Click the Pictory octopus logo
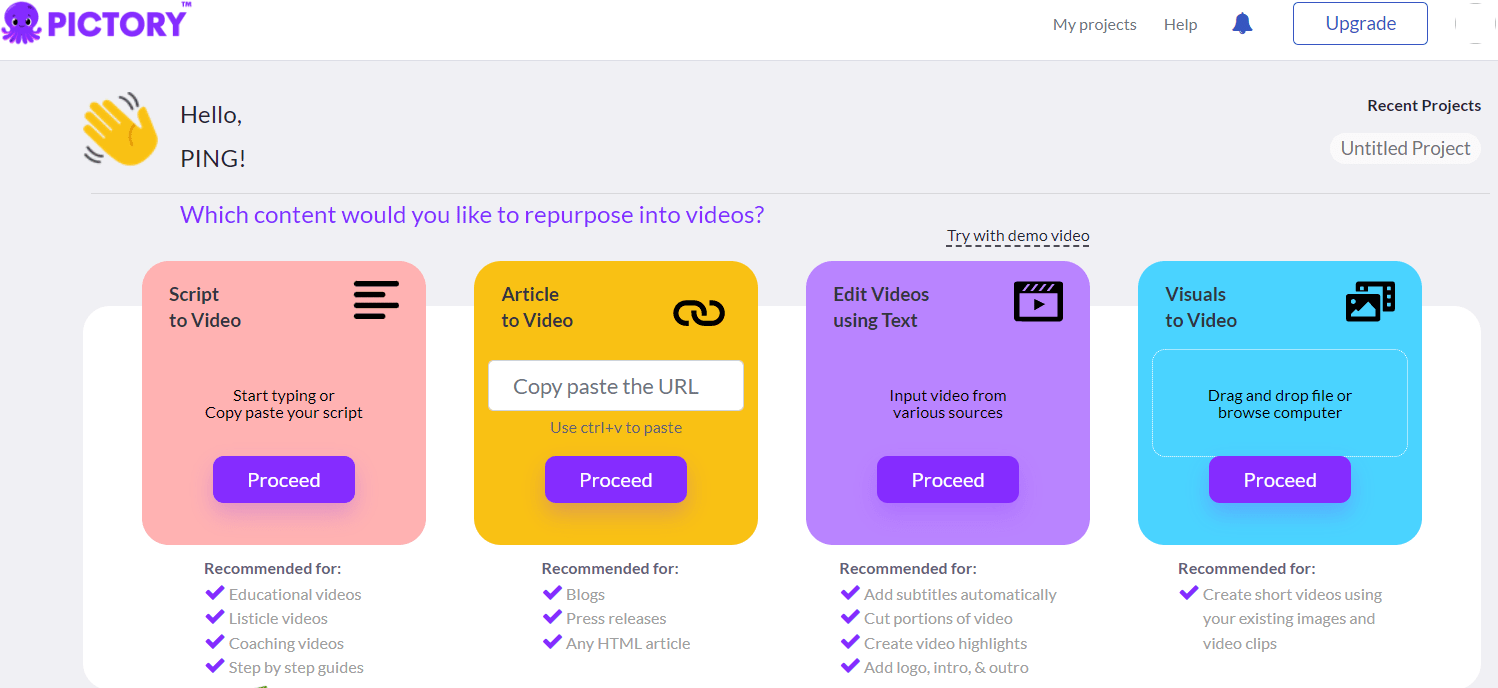The height and width of the screenshot is (688, 1498). 22,21
